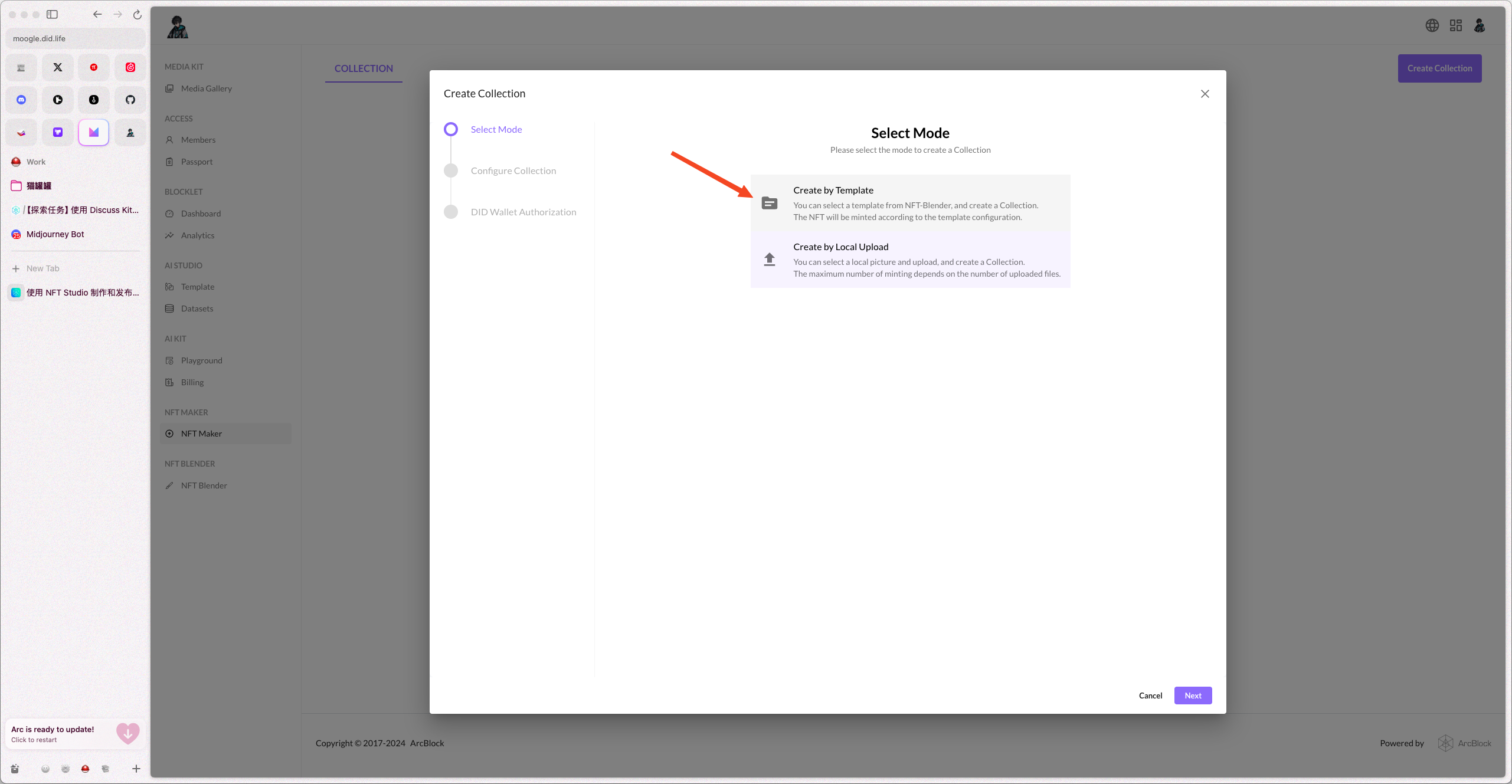Click the user avatar in header
The image size is (1512, 784).
click(1479, 25)
